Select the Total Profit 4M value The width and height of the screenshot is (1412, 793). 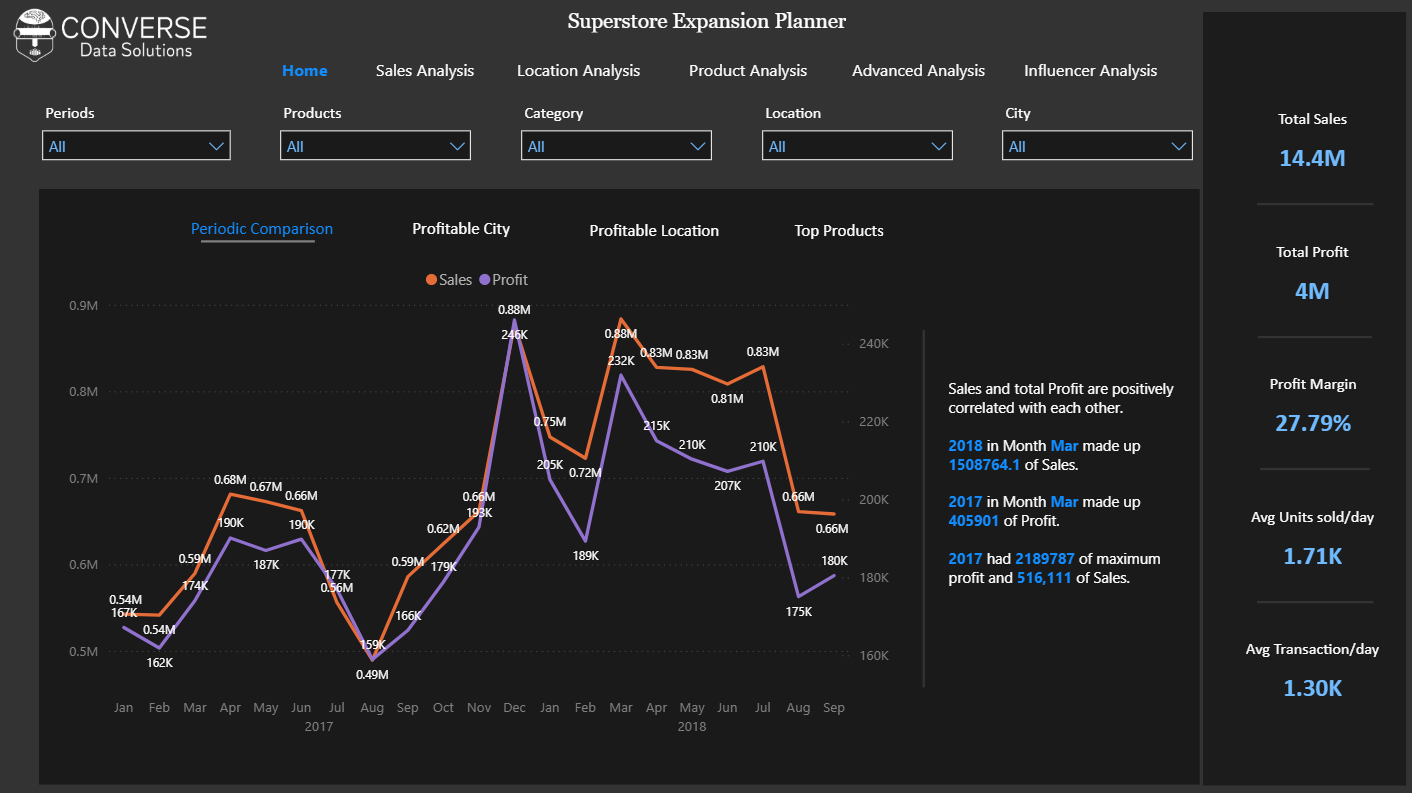(x=1312, y=291)
